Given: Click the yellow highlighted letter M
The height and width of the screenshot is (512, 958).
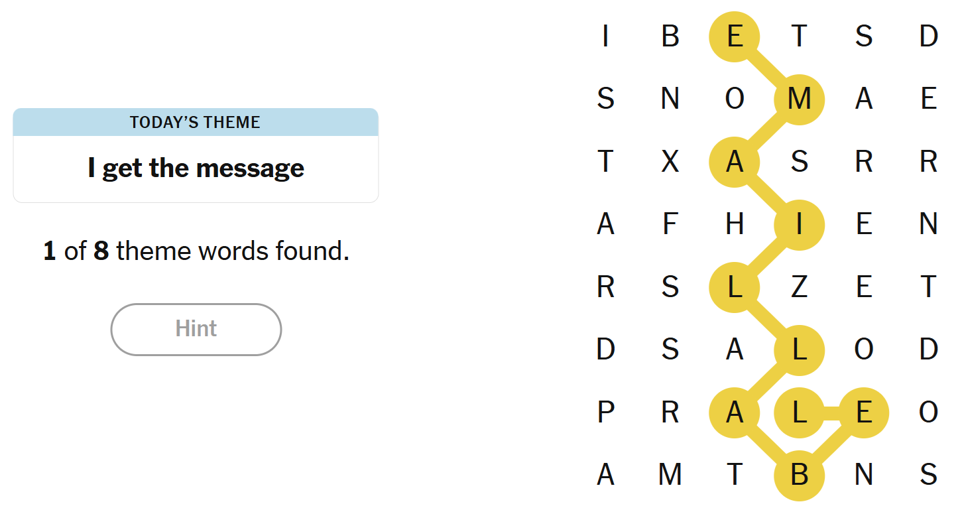Looking at the screenshot, I should pos(799,99).
